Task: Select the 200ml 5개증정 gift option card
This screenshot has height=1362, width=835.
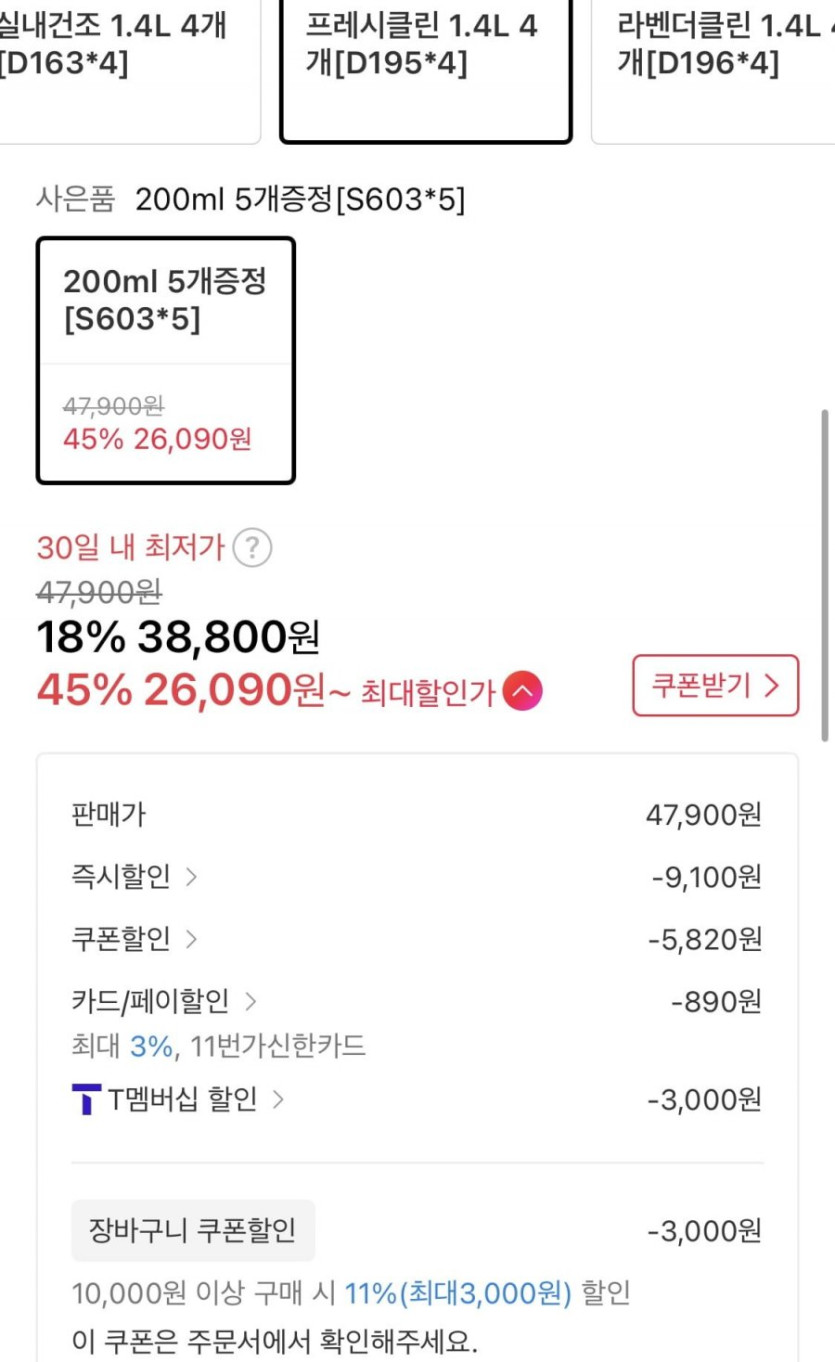Action: [165, 360]
